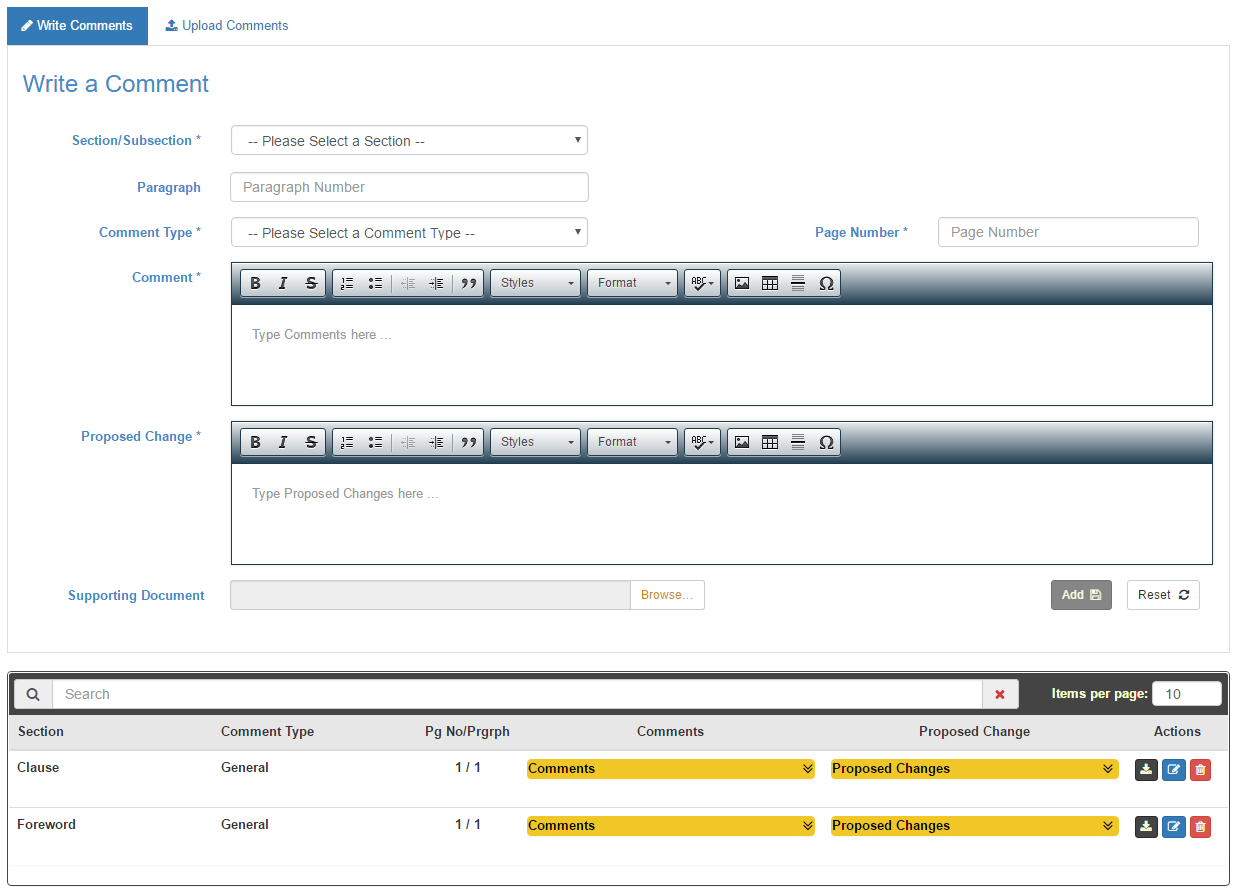Insert a table in the Comment editor

coord(769,283)
